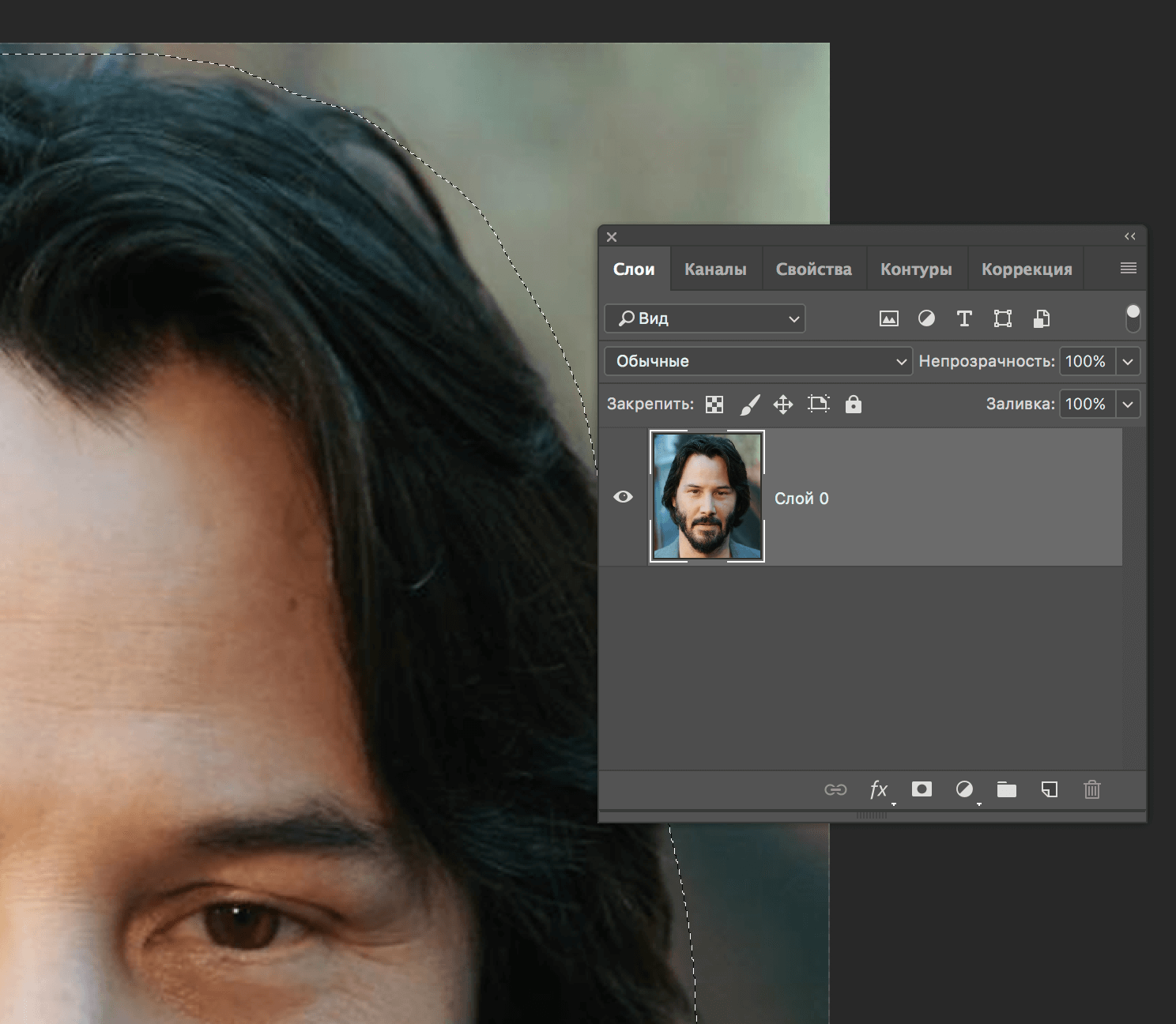
Task: Filter layers by shape icon
Action: coord(1003,318)
